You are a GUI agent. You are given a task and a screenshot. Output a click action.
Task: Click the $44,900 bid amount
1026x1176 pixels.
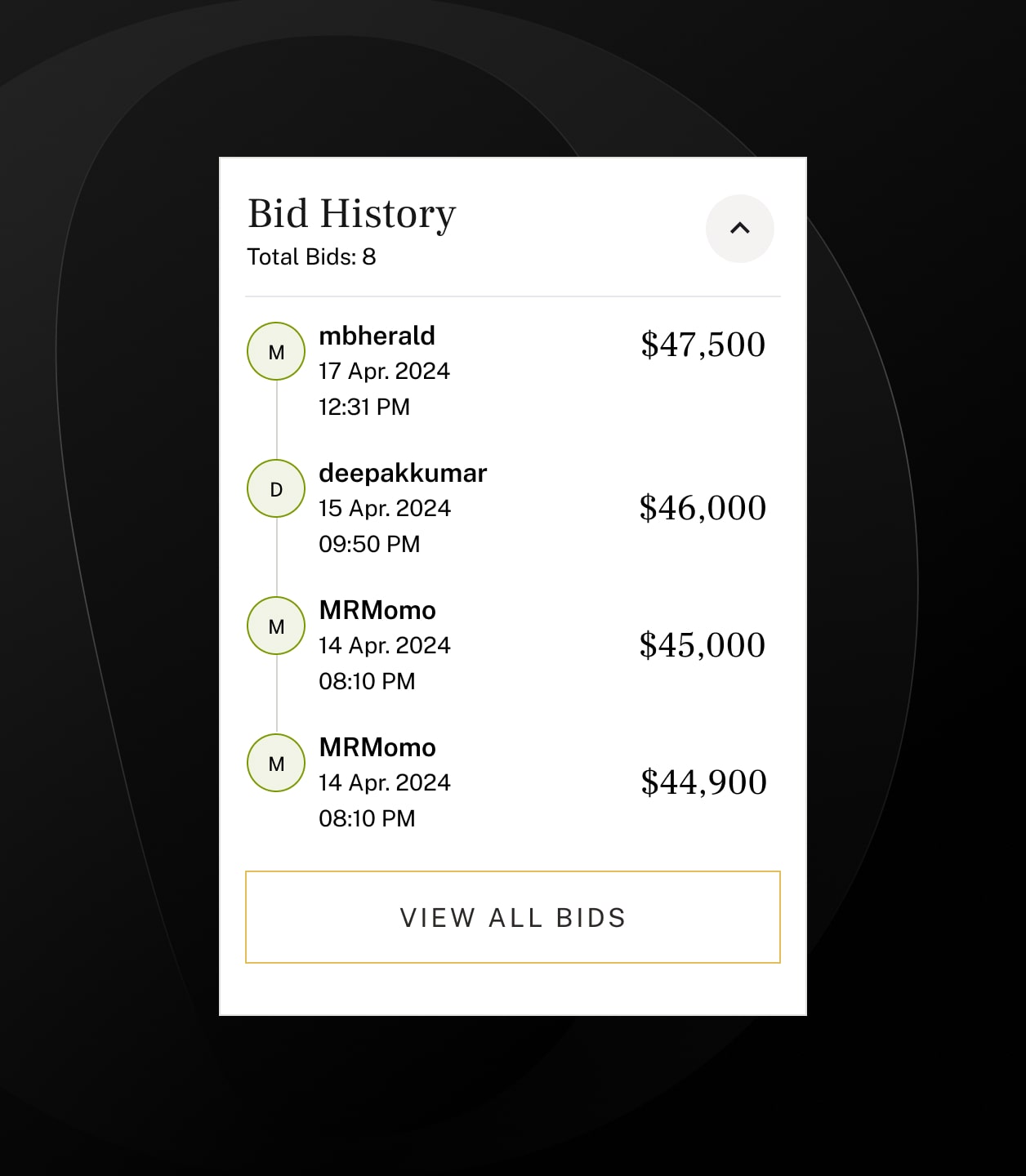pyautogui.click(x=703, y=782)
